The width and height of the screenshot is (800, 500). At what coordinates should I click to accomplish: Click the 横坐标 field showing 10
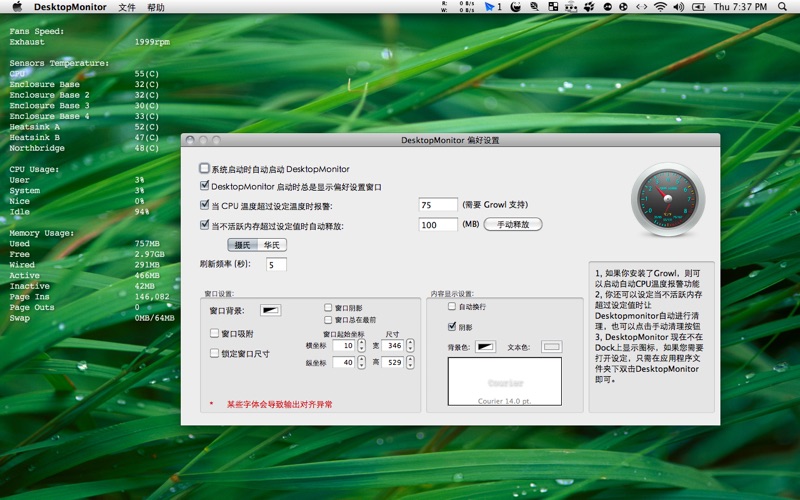[344, 345]
